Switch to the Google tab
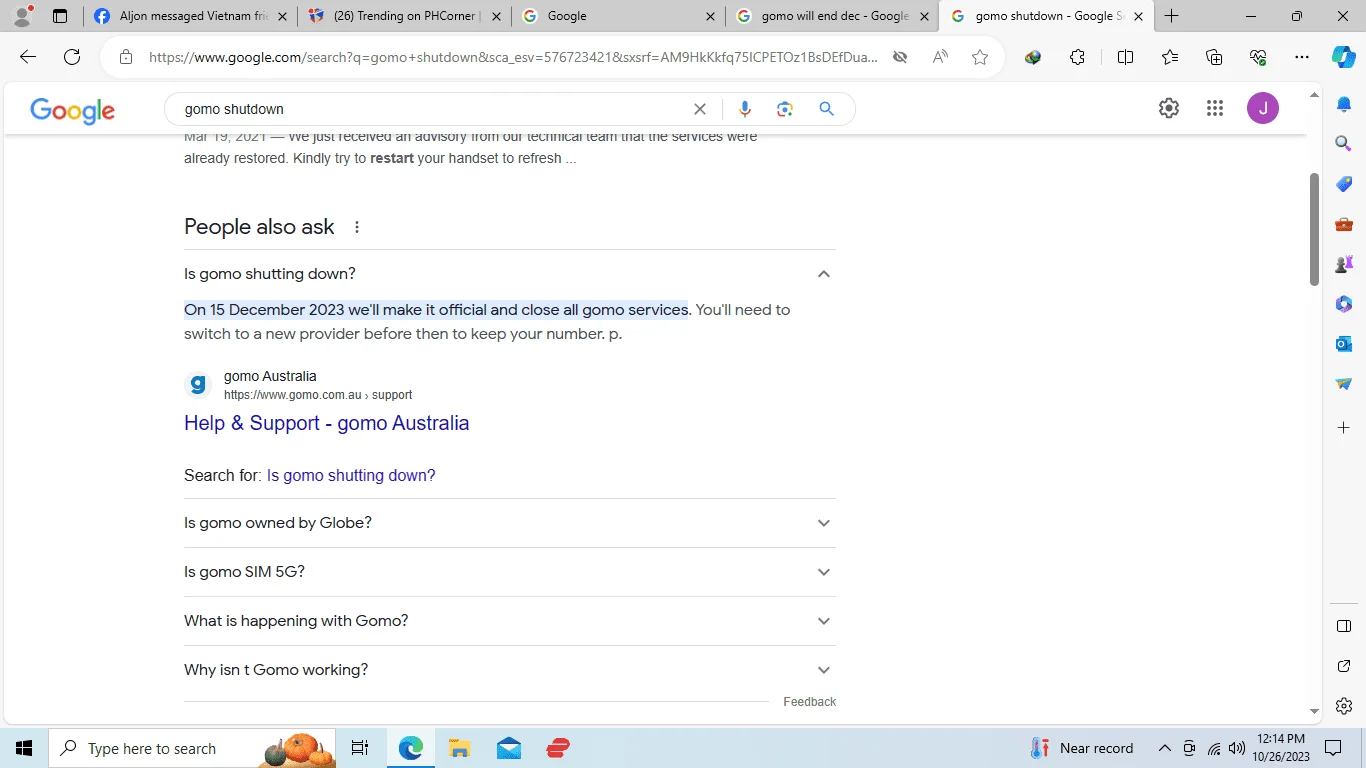1366x768 pixels. click(x=618, y=16)
